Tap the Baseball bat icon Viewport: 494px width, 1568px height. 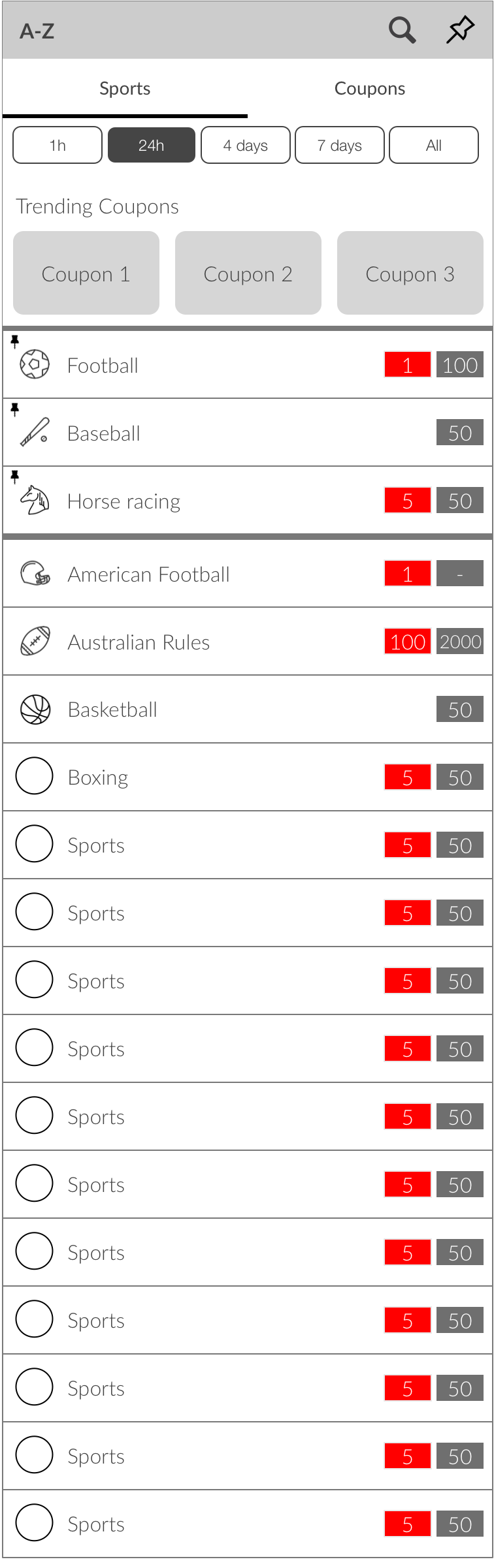tap(35, 432)
